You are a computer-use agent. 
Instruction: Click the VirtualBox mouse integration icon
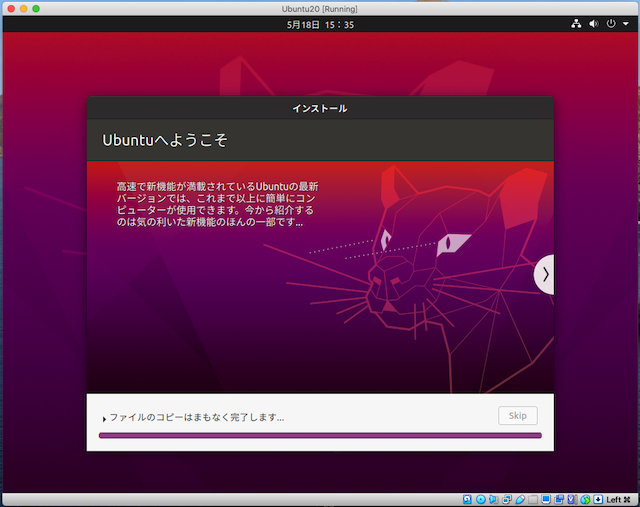[585, 499]
